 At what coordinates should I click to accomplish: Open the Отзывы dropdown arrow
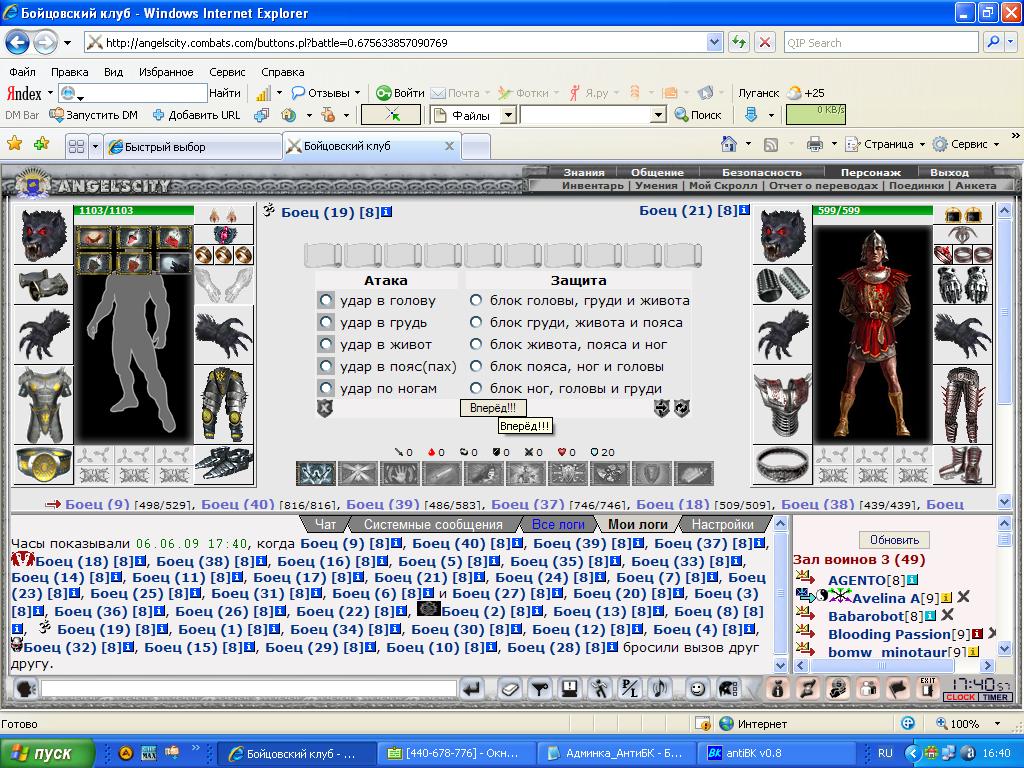pyautogui.click(x=357, y=93)
